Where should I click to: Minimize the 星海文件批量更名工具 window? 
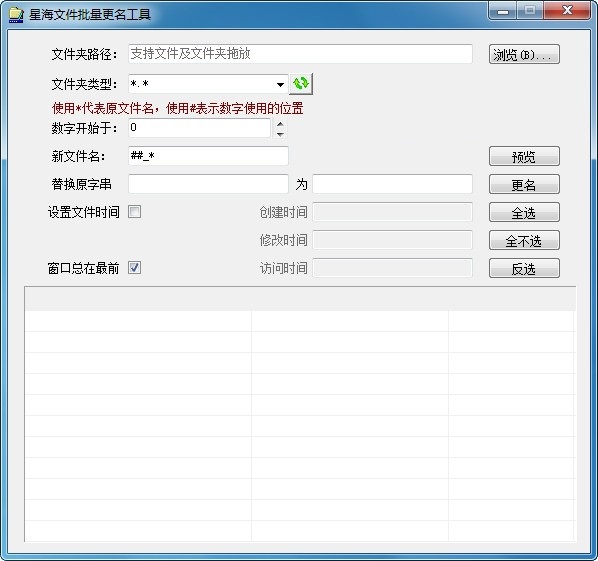coord(503,11)
